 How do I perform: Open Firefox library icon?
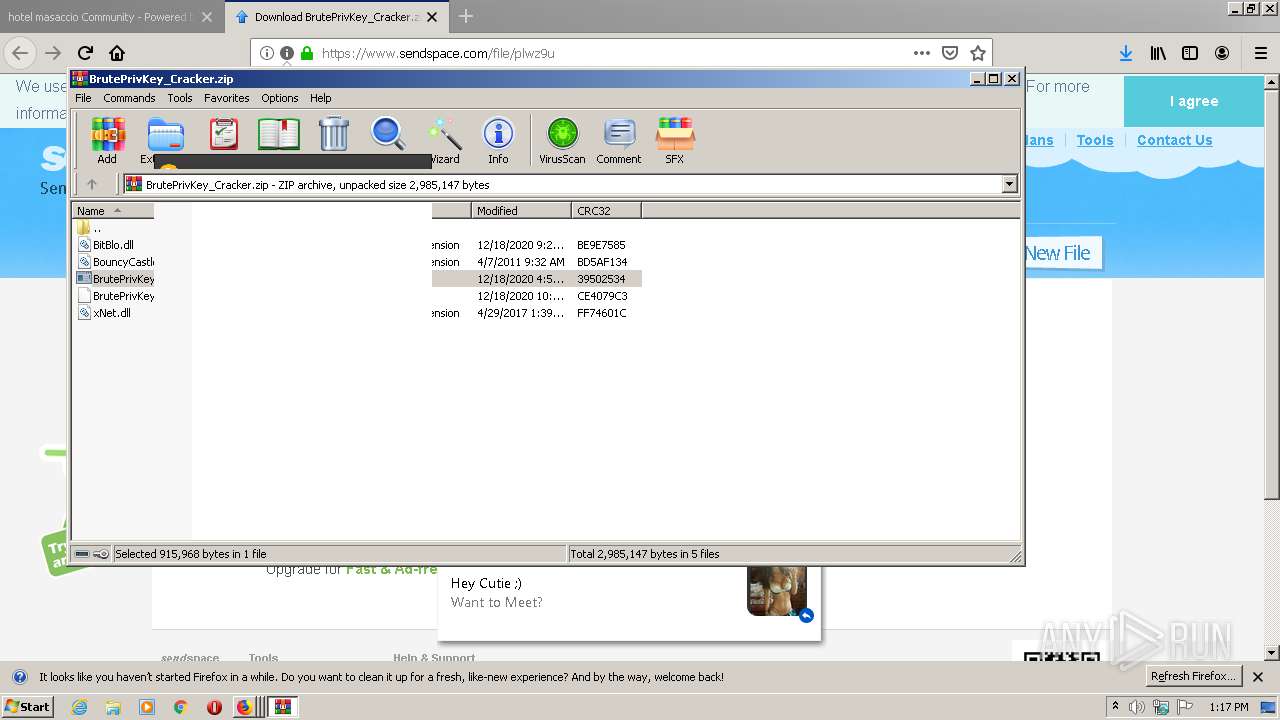coord(1158,53)
